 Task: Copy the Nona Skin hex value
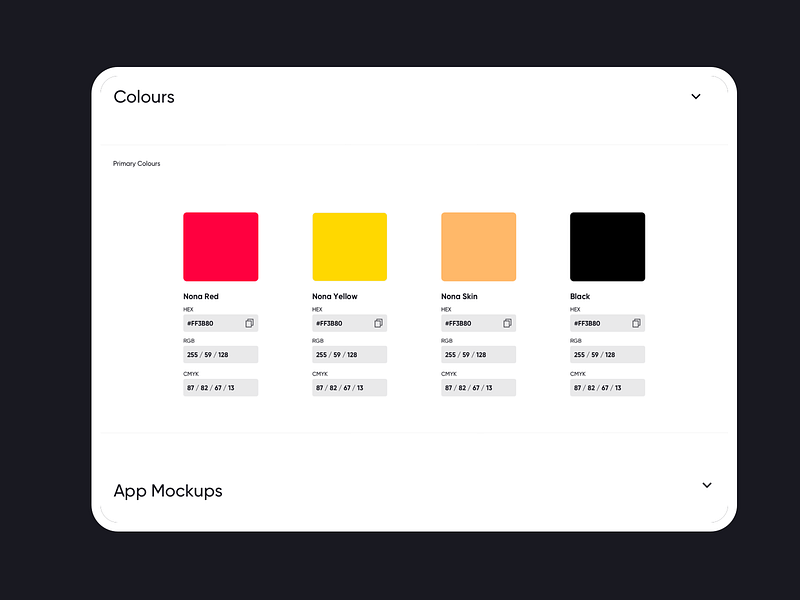click(508, 323)
